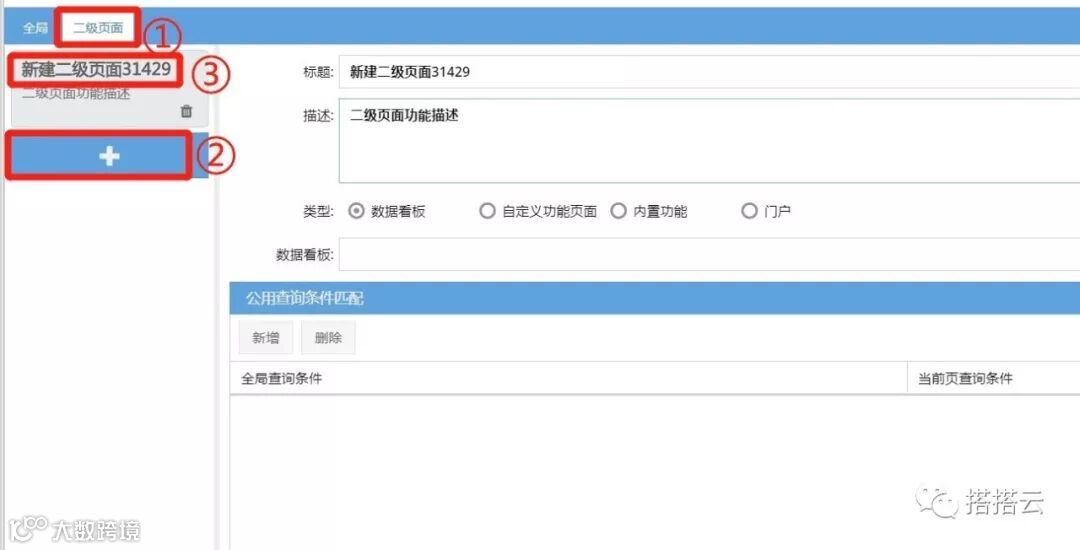1080x550 pixels.
Task: Click the 公用查询条件匹配 section header
Action: pos(654,298)
